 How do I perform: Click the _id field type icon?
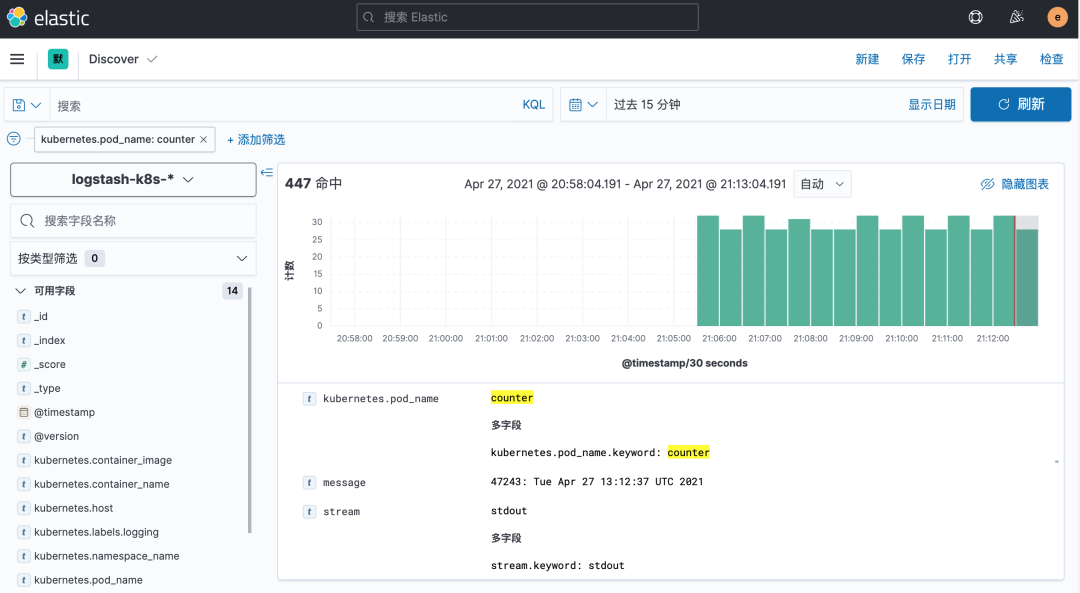pos(24,316)
